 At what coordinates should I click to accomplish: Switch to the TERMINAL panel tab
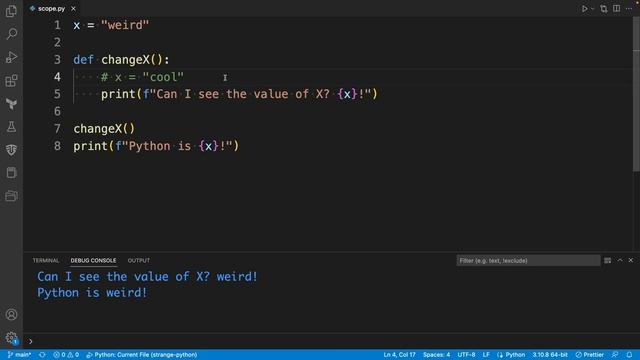46,260
